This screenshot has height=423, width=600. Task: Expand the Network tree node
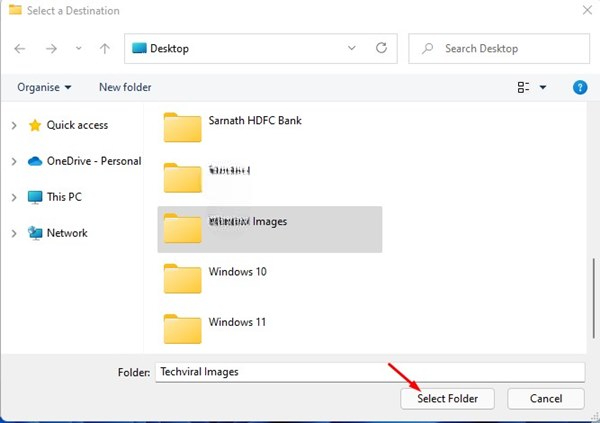[14, 234]
